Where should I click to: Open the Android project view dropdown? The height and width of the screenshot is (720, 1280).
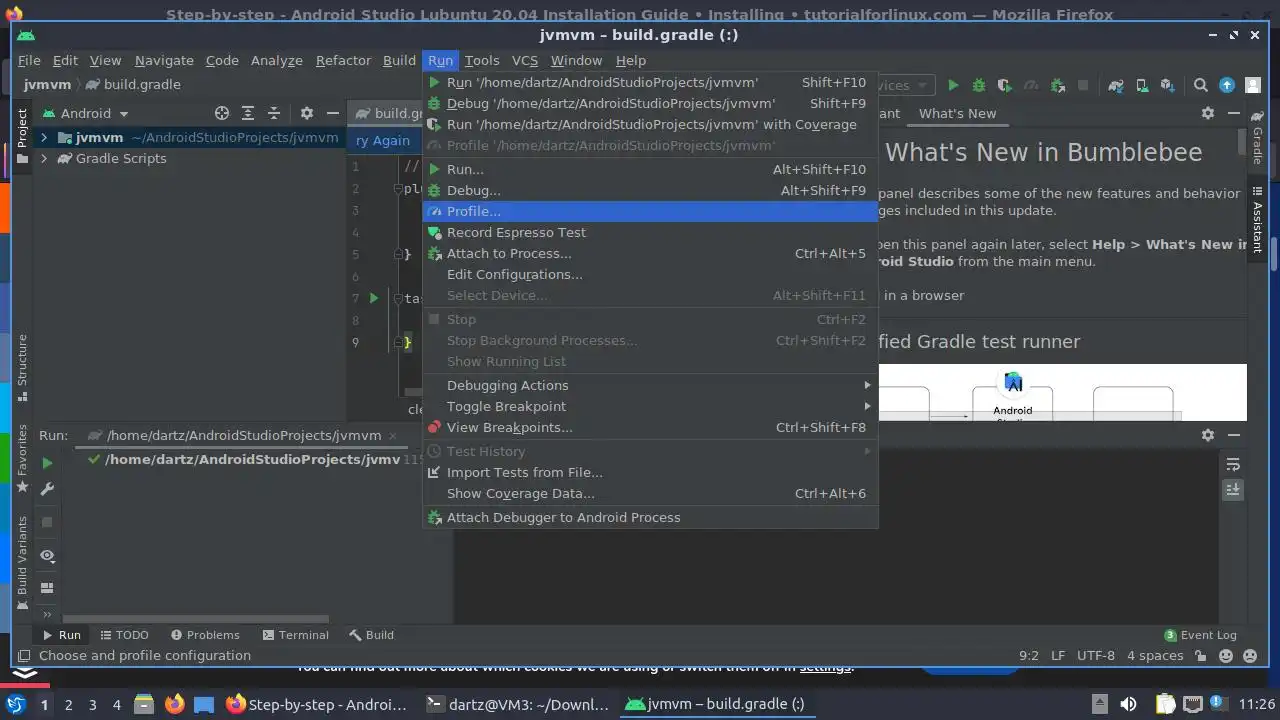coord(86,113)
